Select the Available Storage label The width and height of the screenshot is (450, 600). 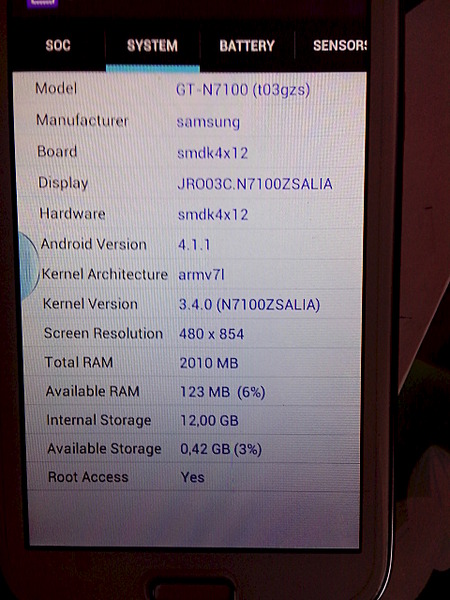(x=104, y=449)
